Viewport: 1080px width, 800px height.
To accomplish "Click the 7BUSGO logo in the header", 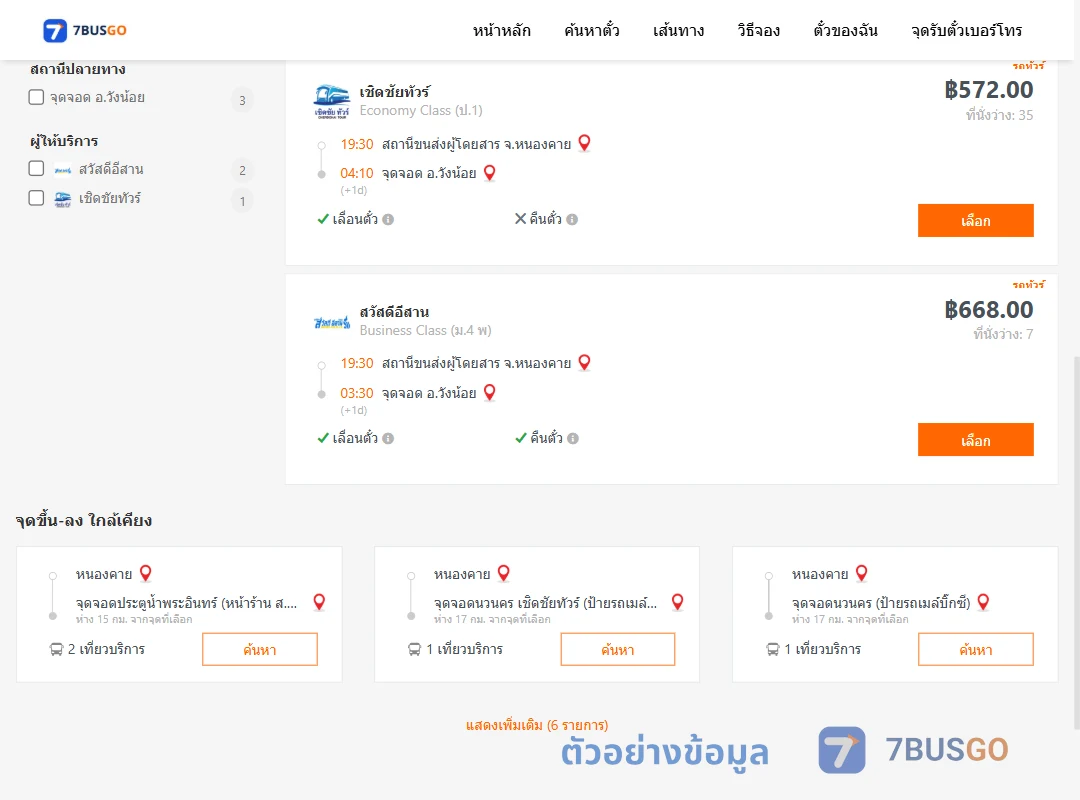I will tap(85, 30).
